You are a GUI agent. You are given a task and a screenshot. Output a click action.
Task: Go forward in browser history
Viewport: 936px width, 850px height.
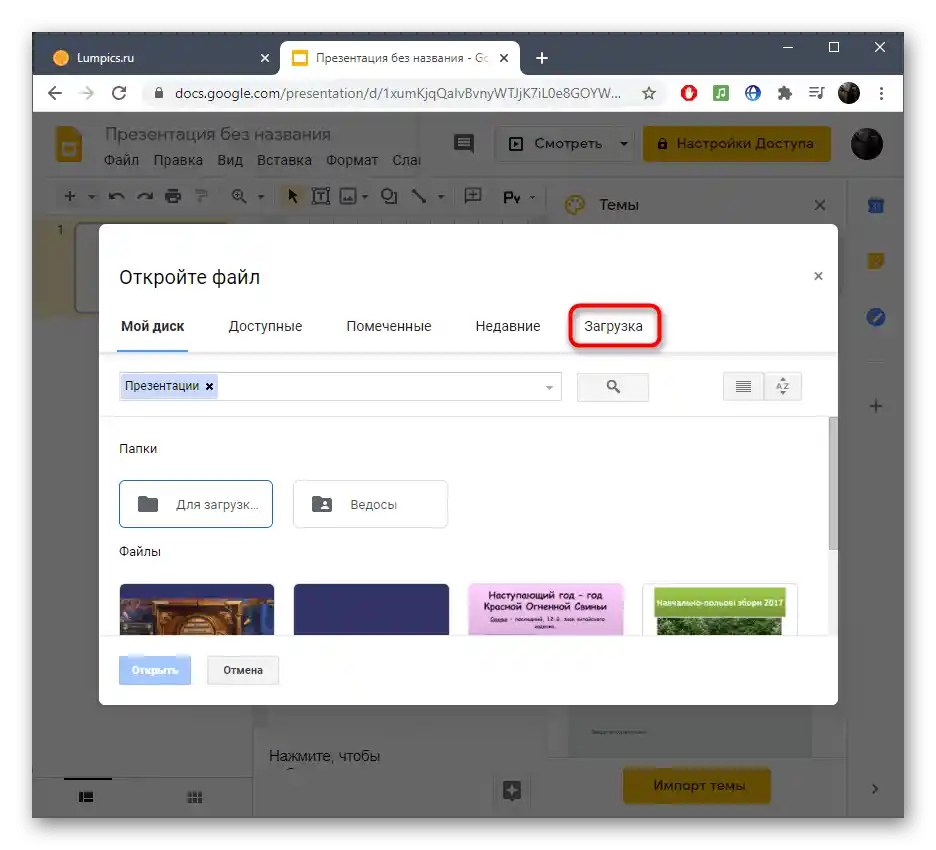87,93
